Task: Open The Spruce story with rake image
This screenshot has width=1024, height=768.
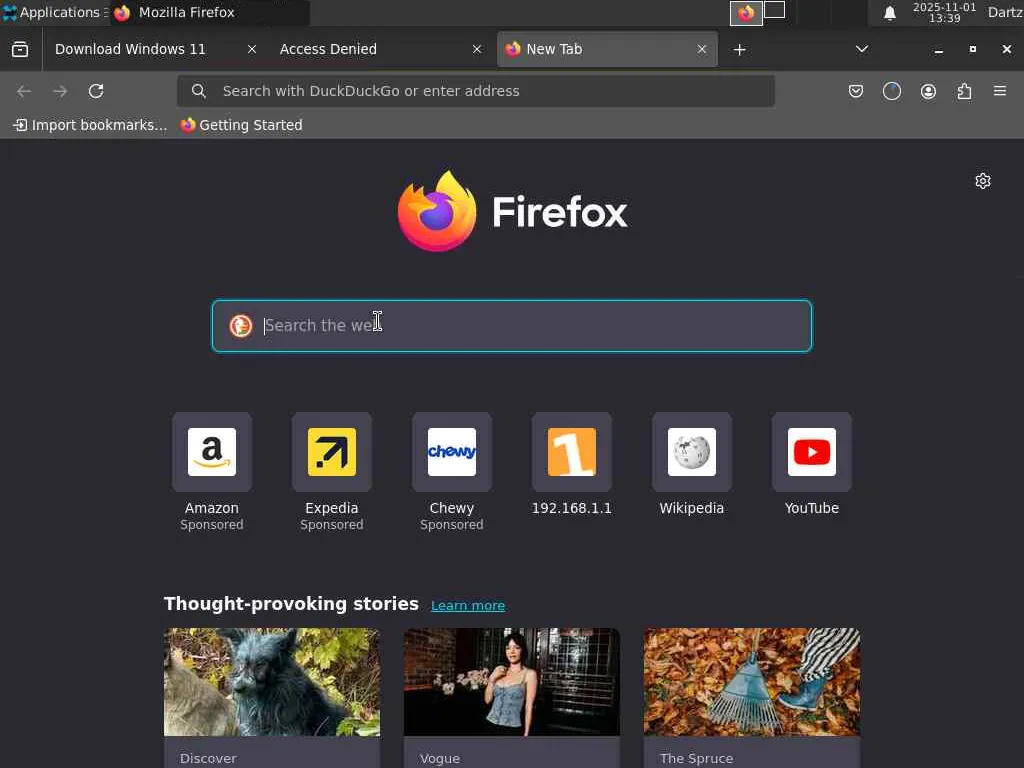Action: (752, 682)
